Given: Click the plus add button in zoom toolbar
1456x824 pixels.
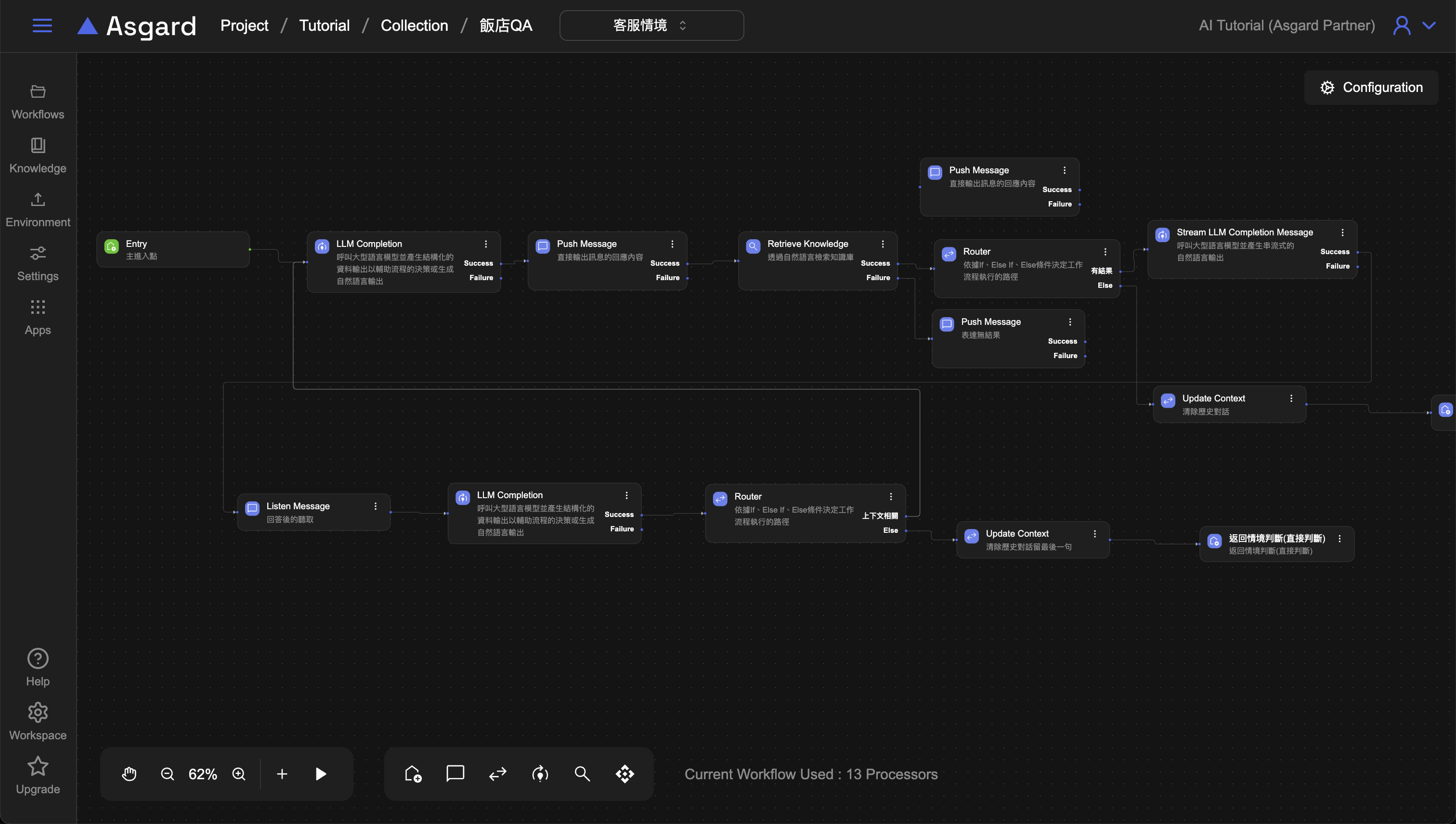Looking at the screenshot, I should 282,773.
